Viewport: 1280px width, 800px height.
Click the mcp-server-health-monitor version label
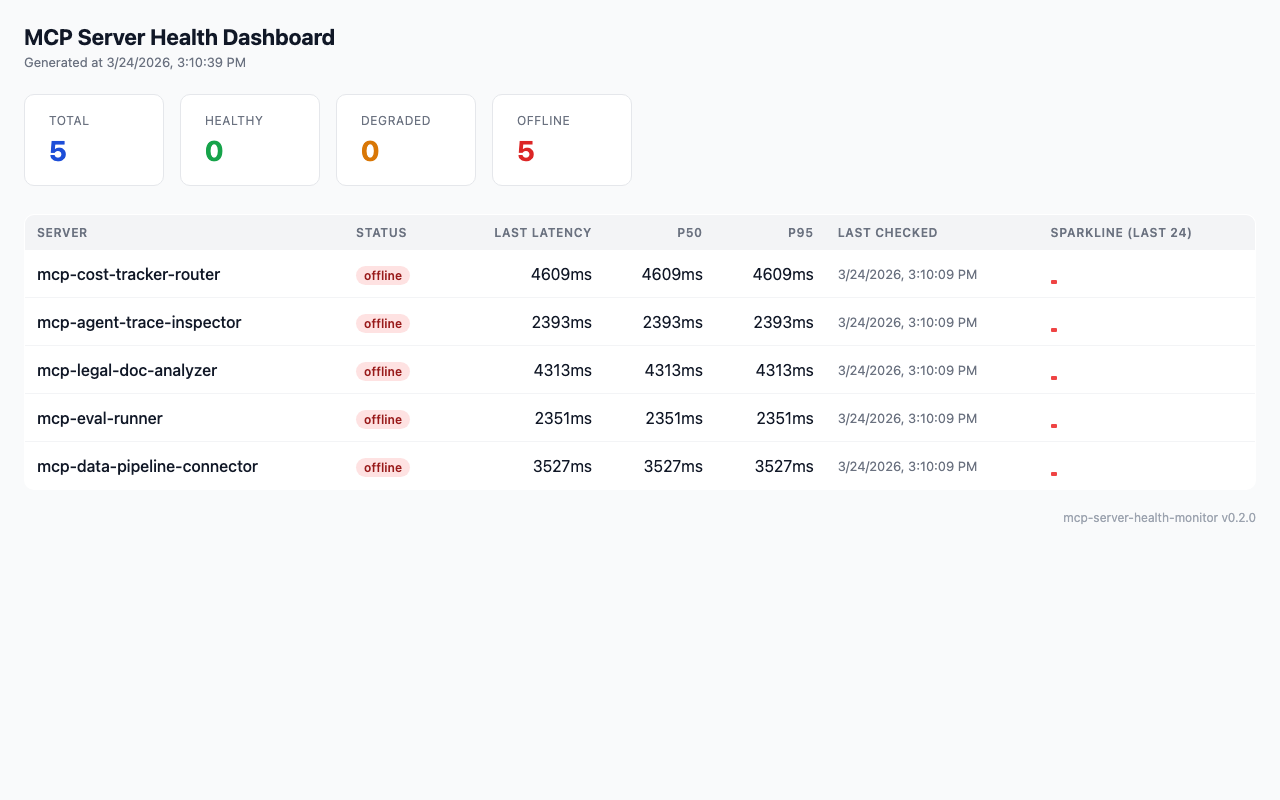coord(1159,517)
